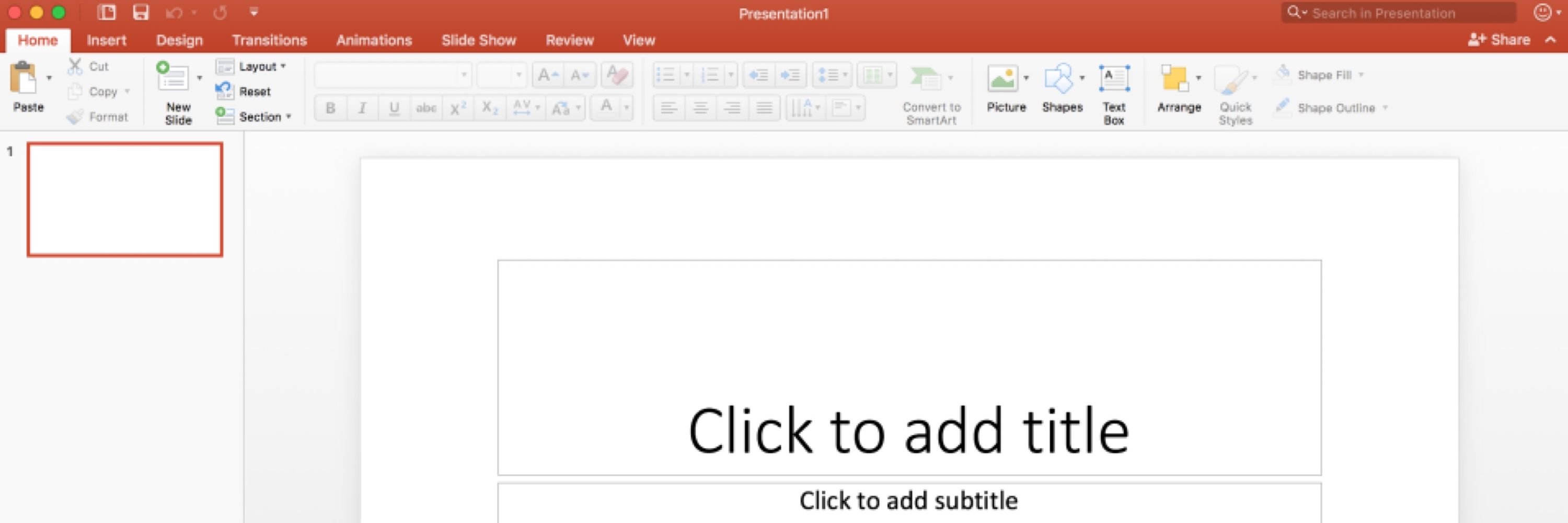
Task: Expand the New Slide dropdown arrow
Action: click(x=199, y=78)
